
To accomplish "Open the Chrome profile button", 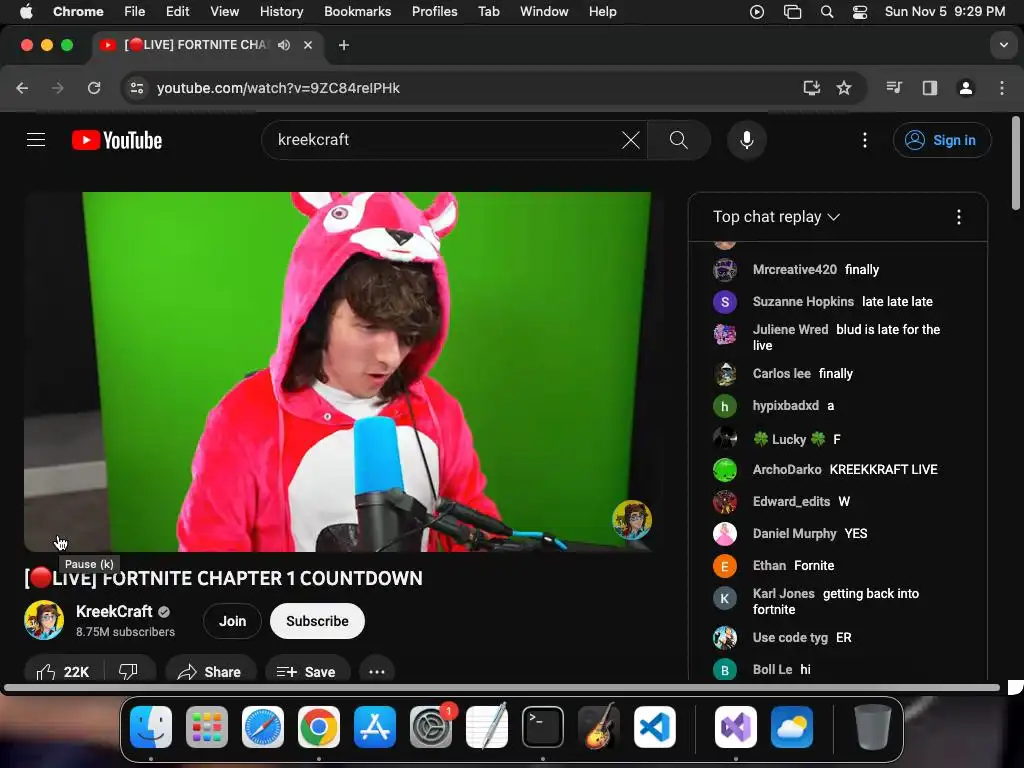I will pyautogui.click(x=966, y=88).
